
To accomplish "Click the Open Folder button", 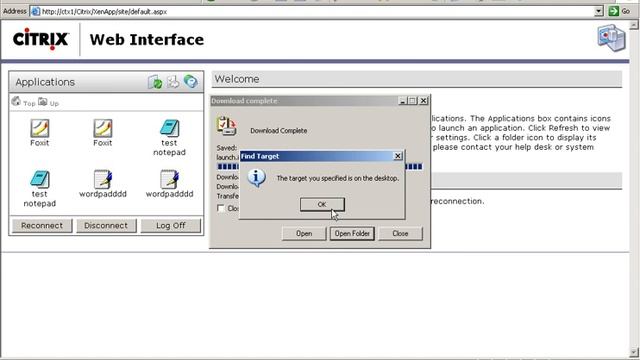I will coord(352,233).
